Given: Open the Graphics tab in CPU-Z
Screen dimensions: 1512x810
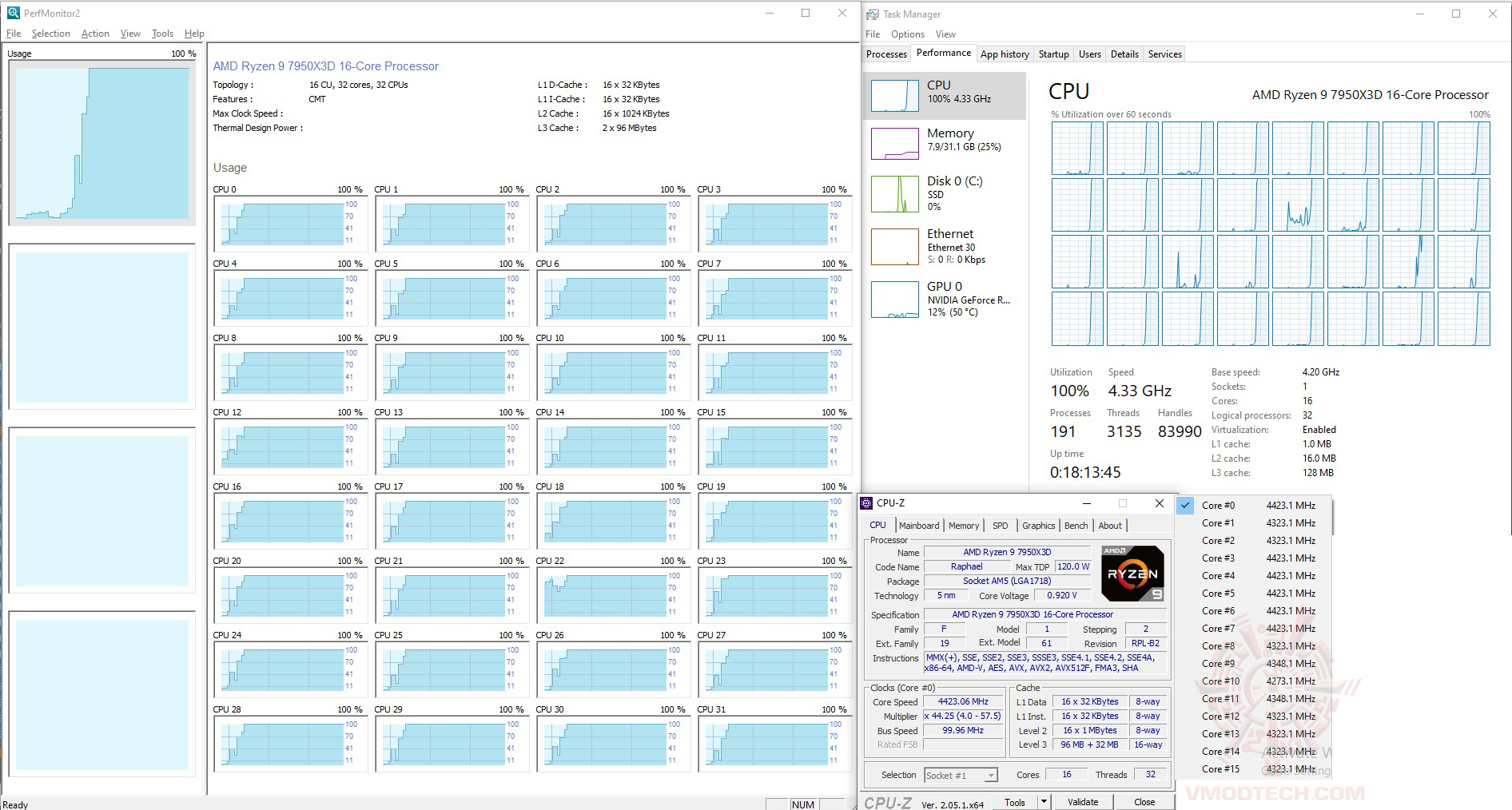Looking at the screenshot, I should [x=1038, y=526].
